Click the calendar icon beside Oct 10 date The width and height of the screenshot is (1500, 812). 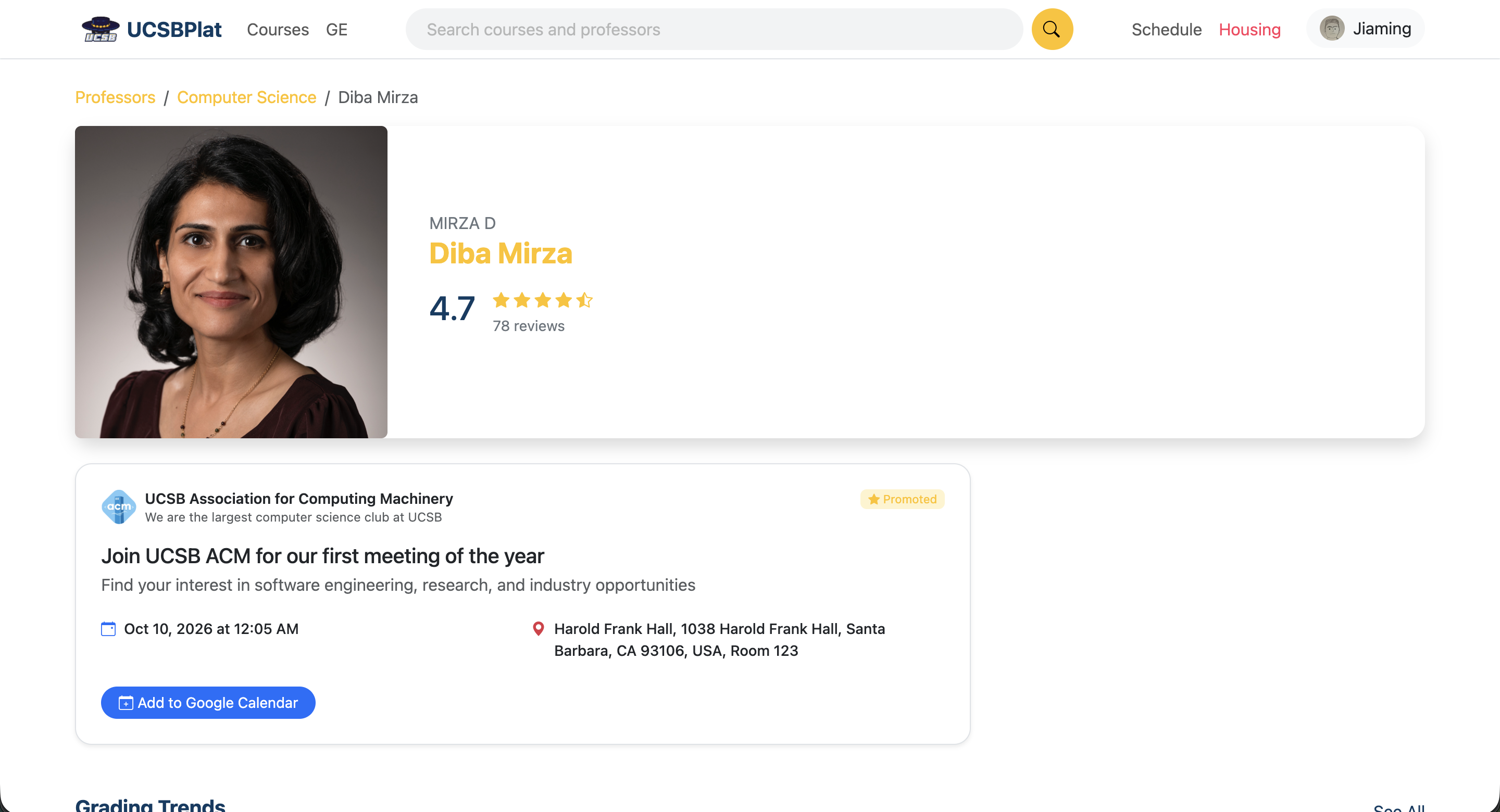(x=108, y=629)
